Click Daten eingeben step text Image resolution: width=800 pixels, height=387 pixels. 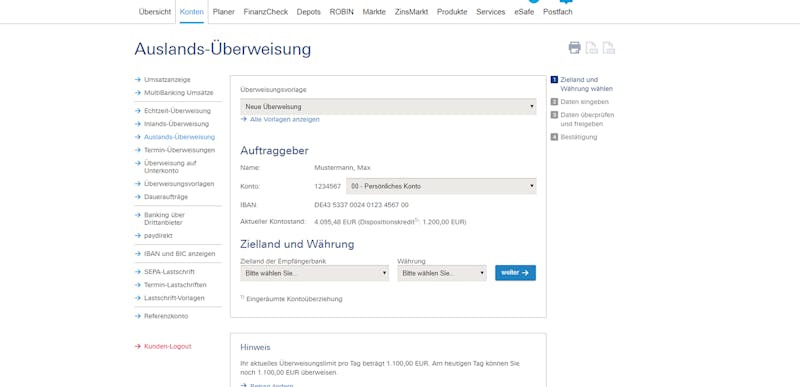(x=584, y=101)
